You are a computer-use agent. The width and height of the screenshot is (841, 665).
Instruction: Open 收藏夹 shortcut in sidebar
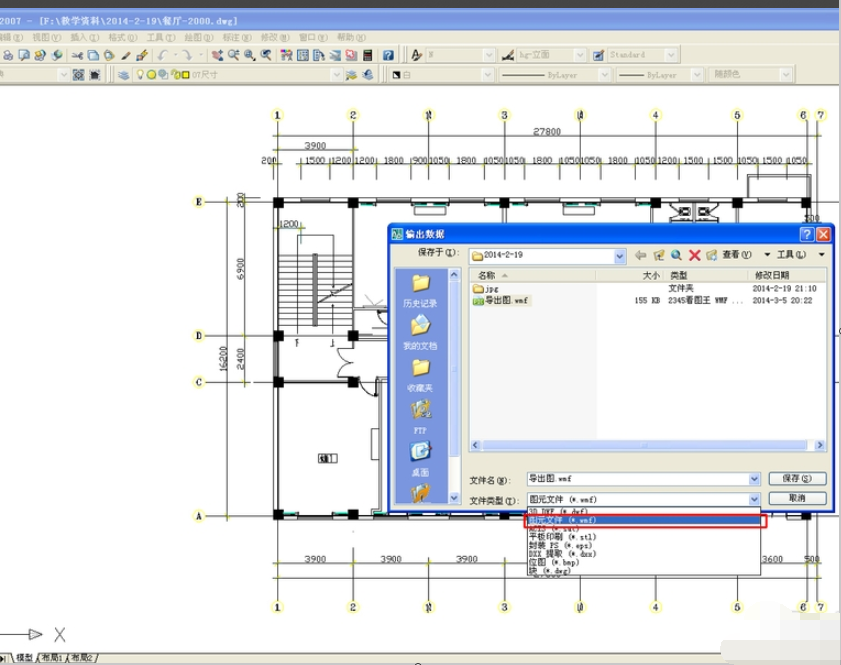click(420, 375)
